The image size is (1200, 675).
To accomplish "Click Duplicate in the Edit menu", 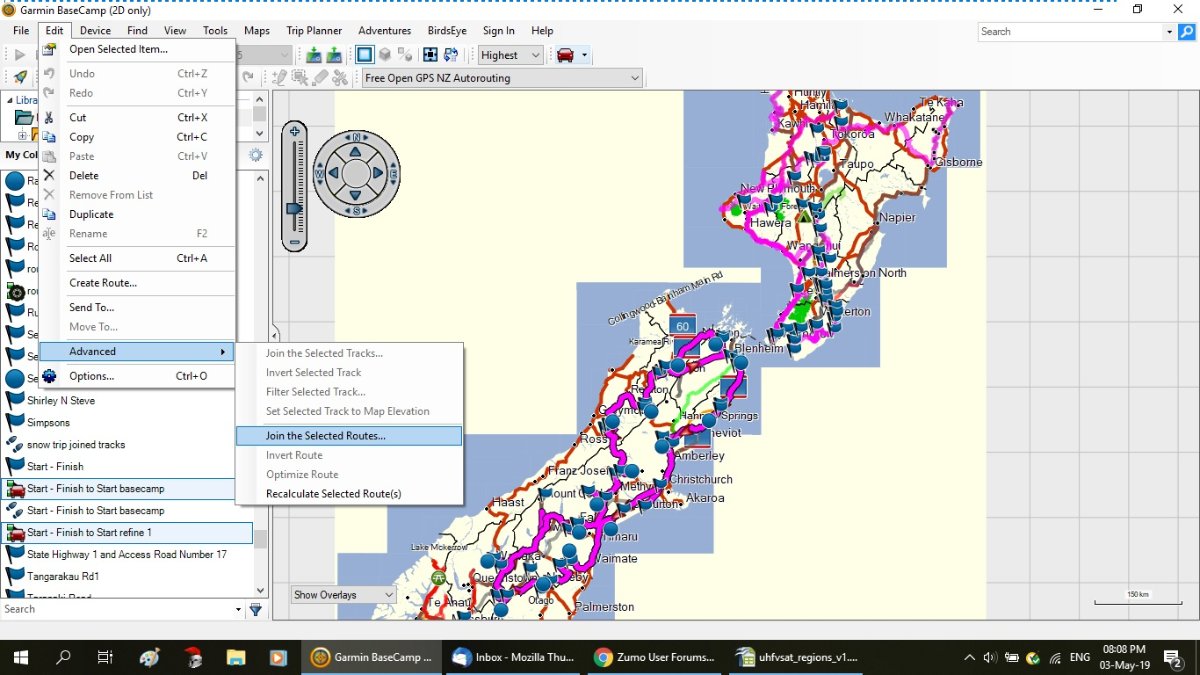I will coord(137,215).
